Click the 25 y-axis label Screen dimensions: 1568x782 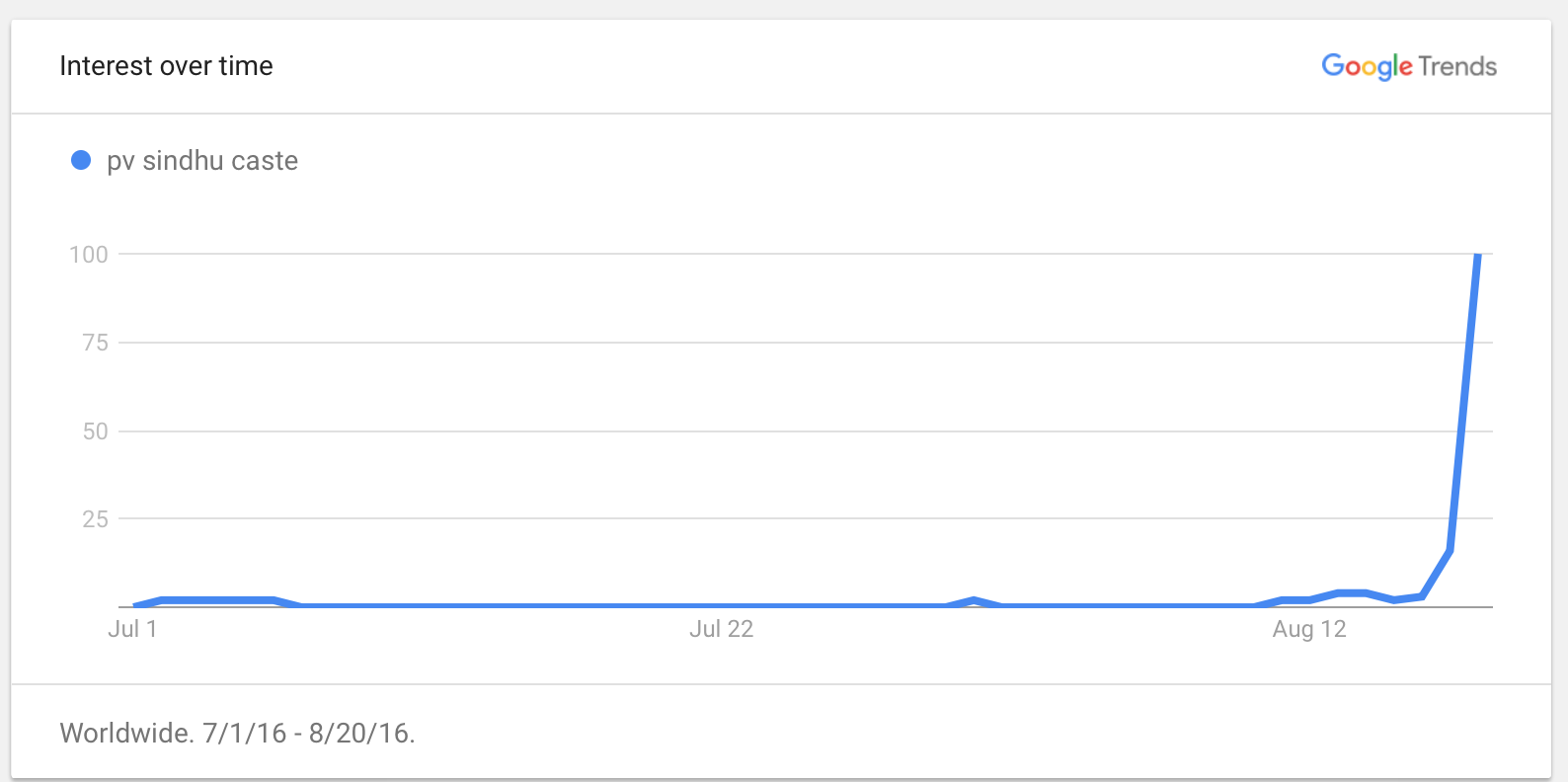pos(96,519)
